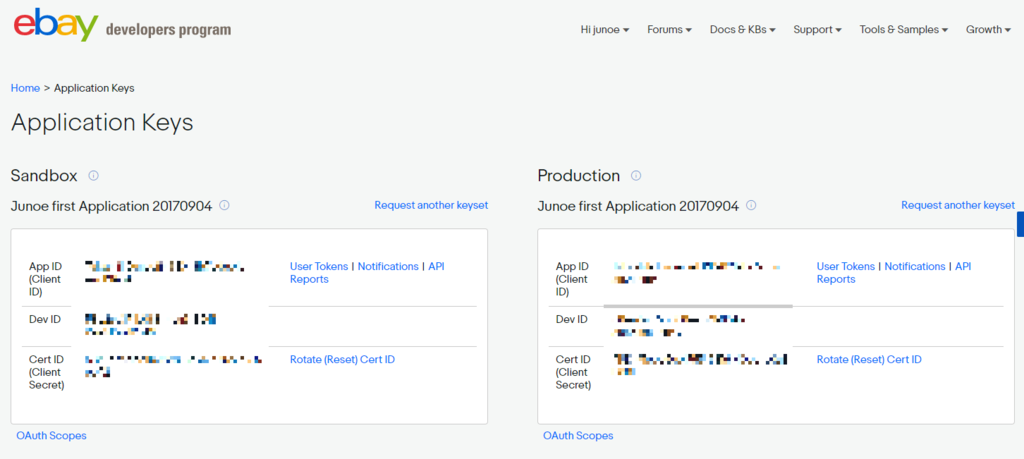Rotate (Reset) the Sandbox Cert ID

tap(342, 360)
